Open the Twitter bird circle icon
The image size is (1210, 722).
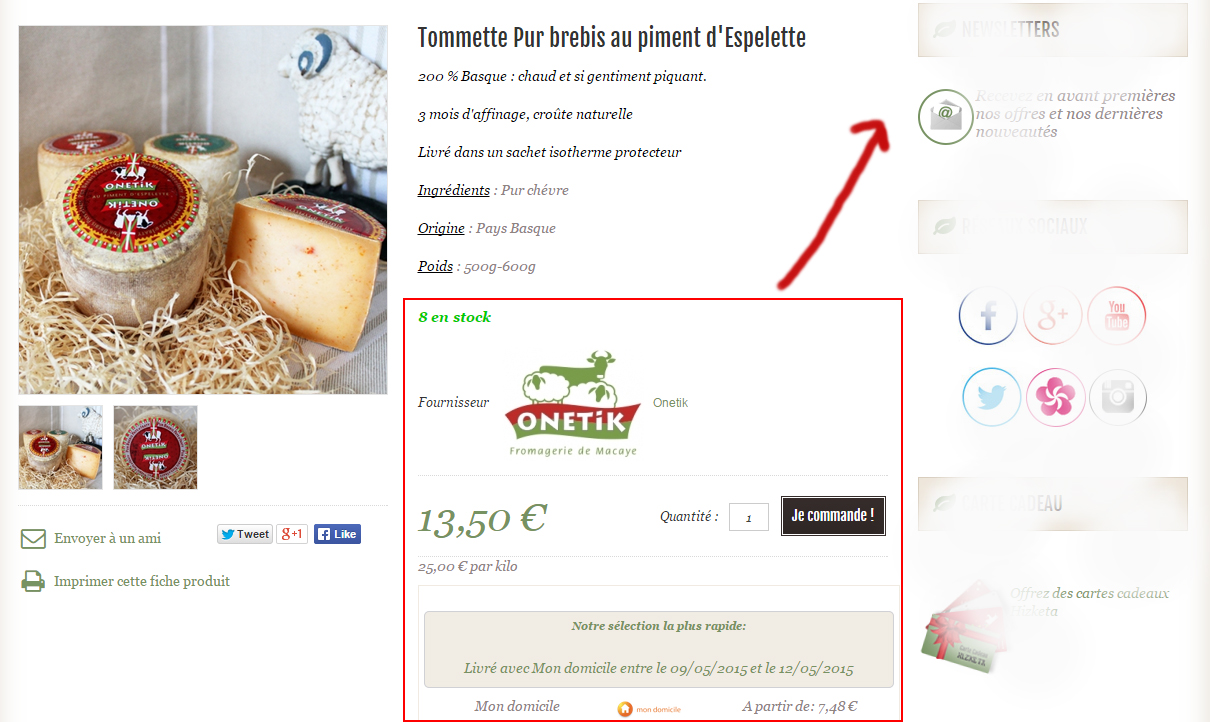[991, 397]
